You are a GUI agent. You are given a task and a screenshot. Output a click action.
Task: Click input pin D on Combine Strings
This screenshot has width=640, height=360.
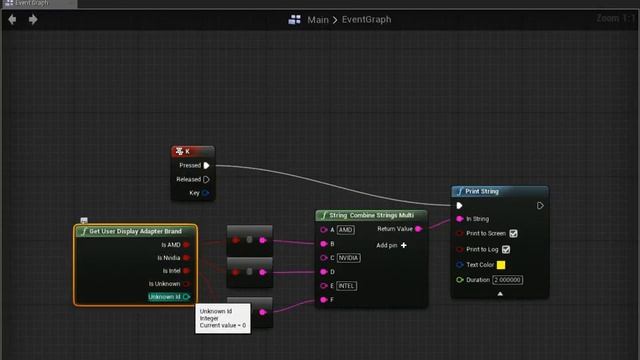324,271
